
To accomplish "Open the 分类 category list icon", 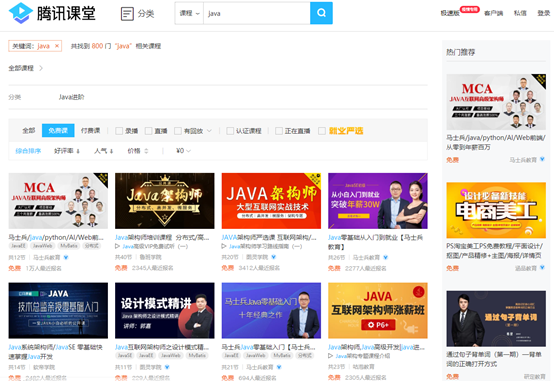I will [127, 14].
